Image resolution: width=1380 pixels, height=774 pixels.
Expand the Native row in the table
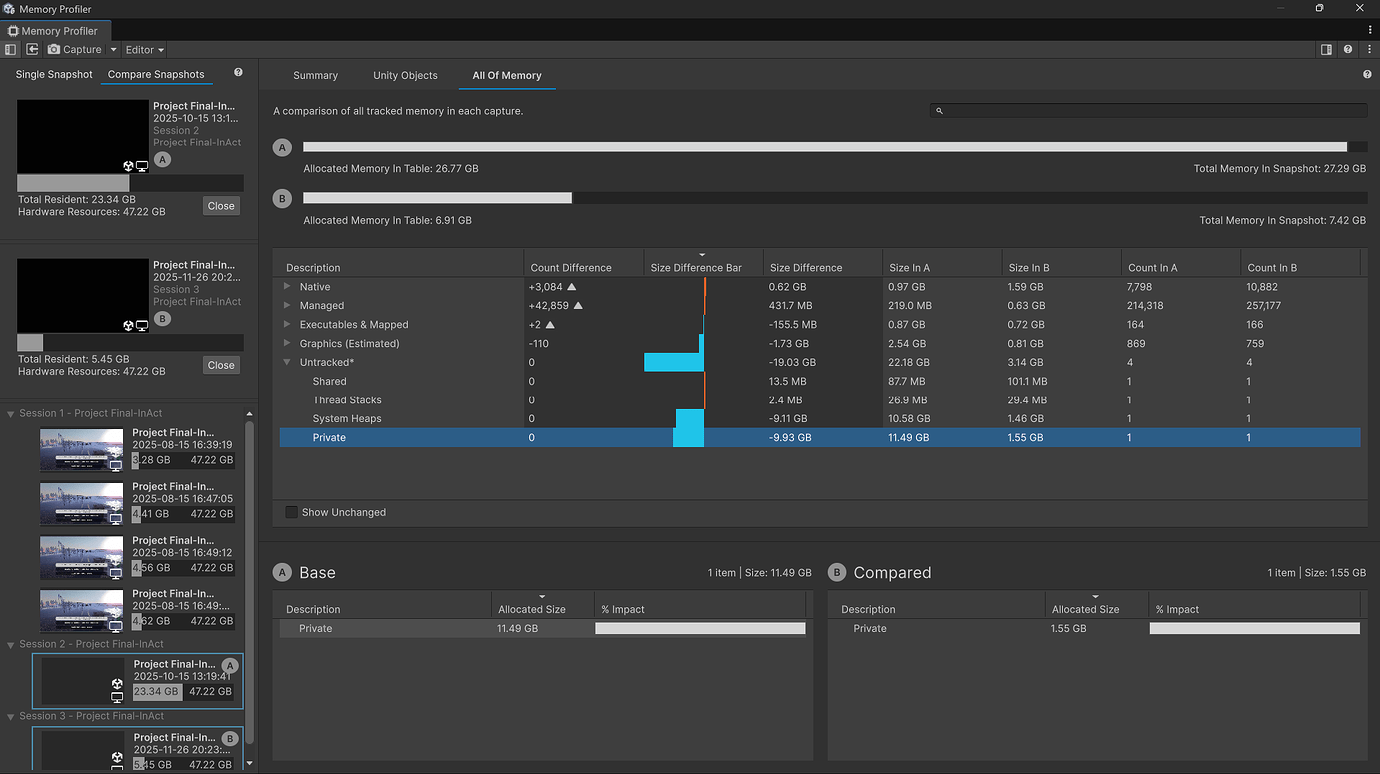click(x=287, y=286)
